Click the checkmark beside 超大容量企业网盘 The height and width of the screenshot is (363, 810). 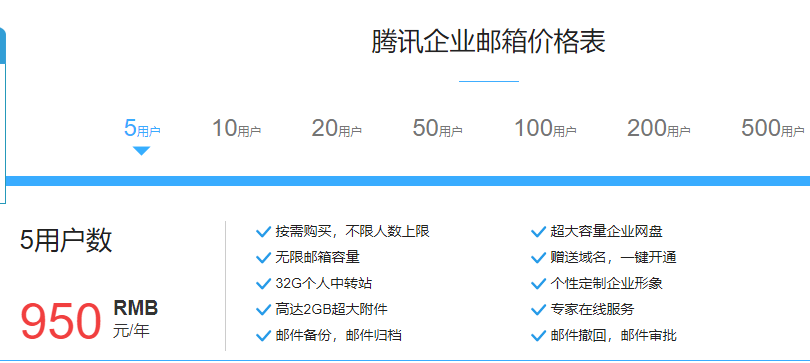click(x=538, y=231)
